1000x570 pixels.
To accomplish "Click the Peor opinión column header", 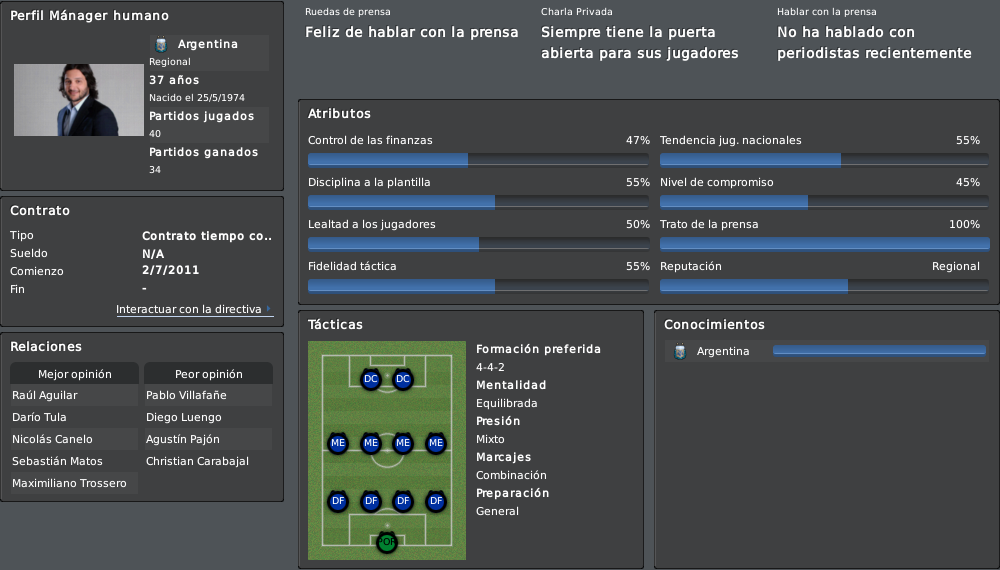I will pos(209,374).
